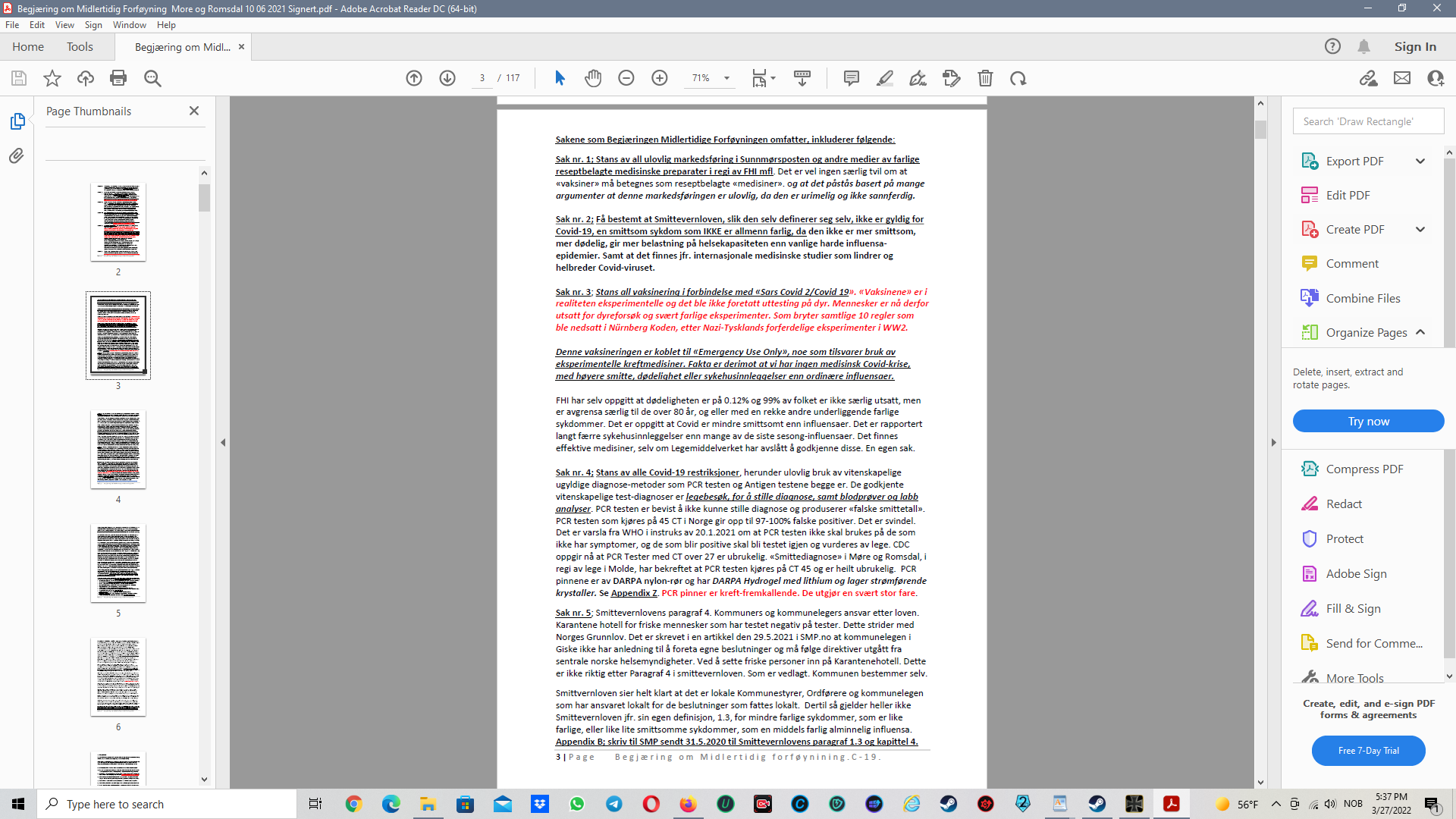This screenshot has height=819, width=1456.
Task: Click the Zoom out minus icon
Action: (626, 78)
